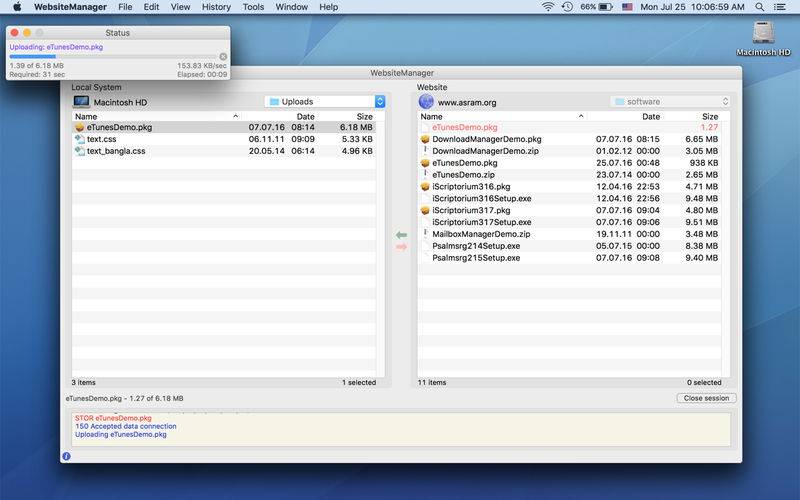Select remote file eTunesDemo.zip
The image size is (800, 500).
point(569,175)
